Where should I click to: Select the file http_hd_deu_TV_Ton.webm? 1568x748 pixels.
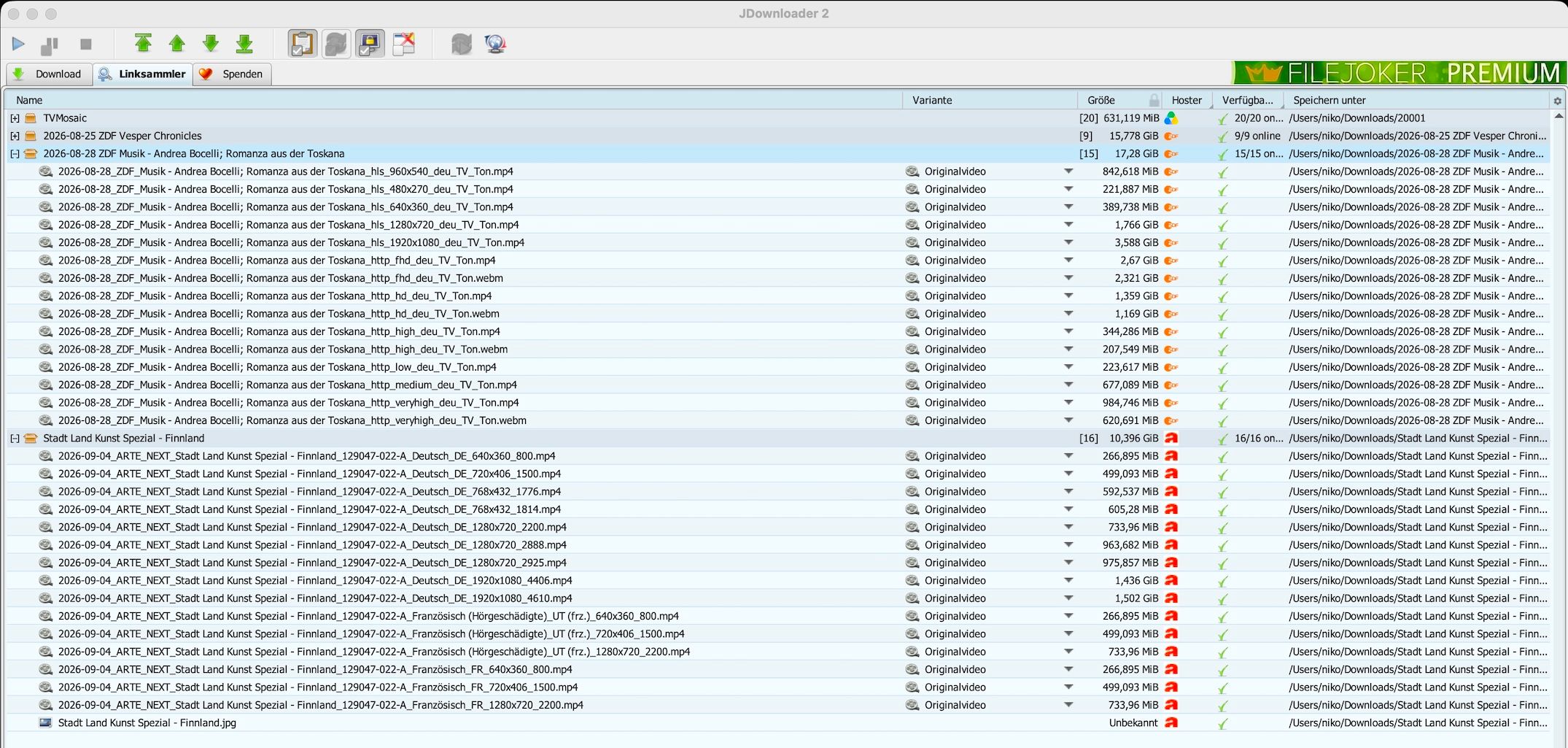(279, 314)
